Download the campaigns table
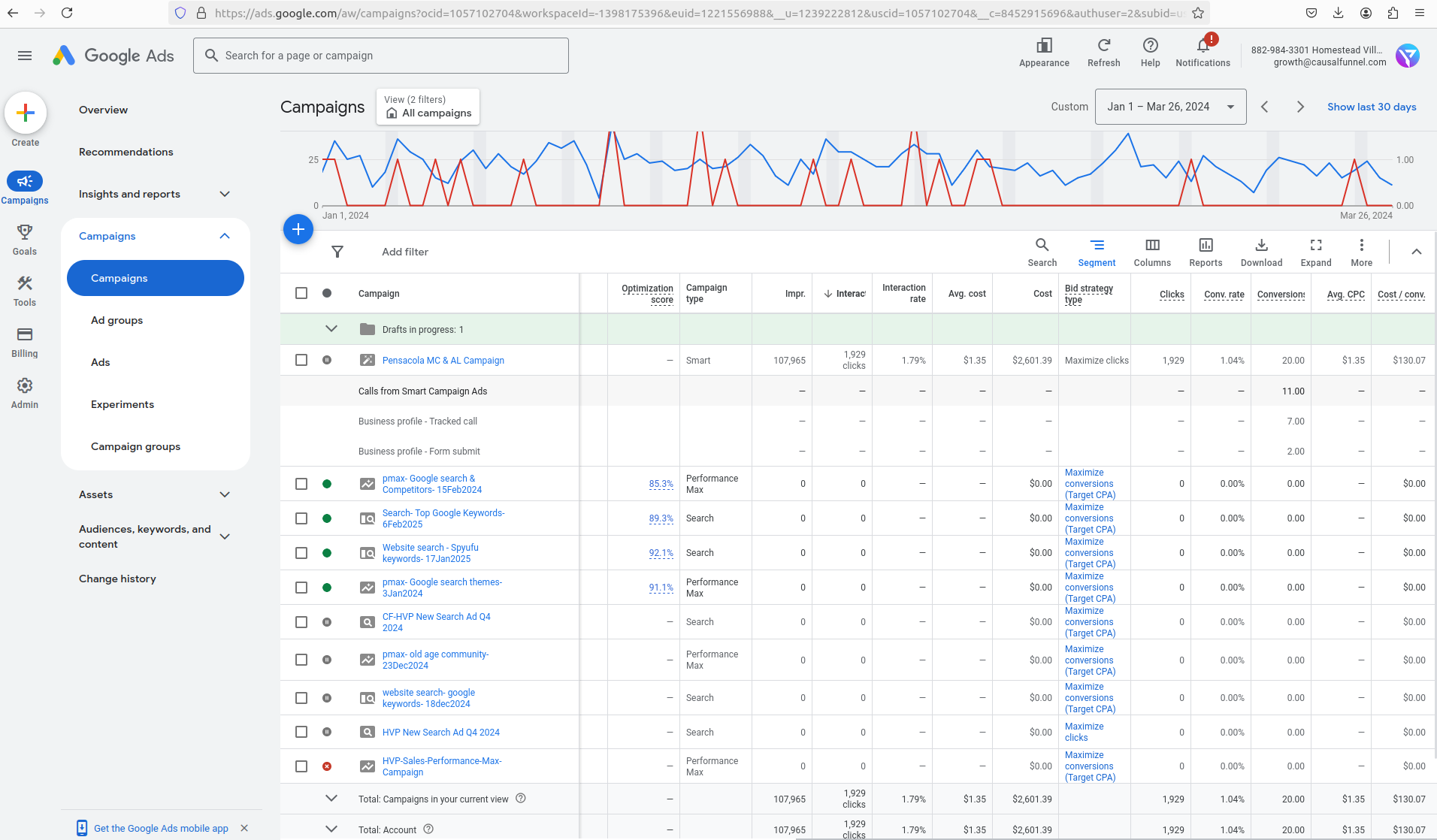The height and width of the screenshot is (840, 1437). 1261,252
